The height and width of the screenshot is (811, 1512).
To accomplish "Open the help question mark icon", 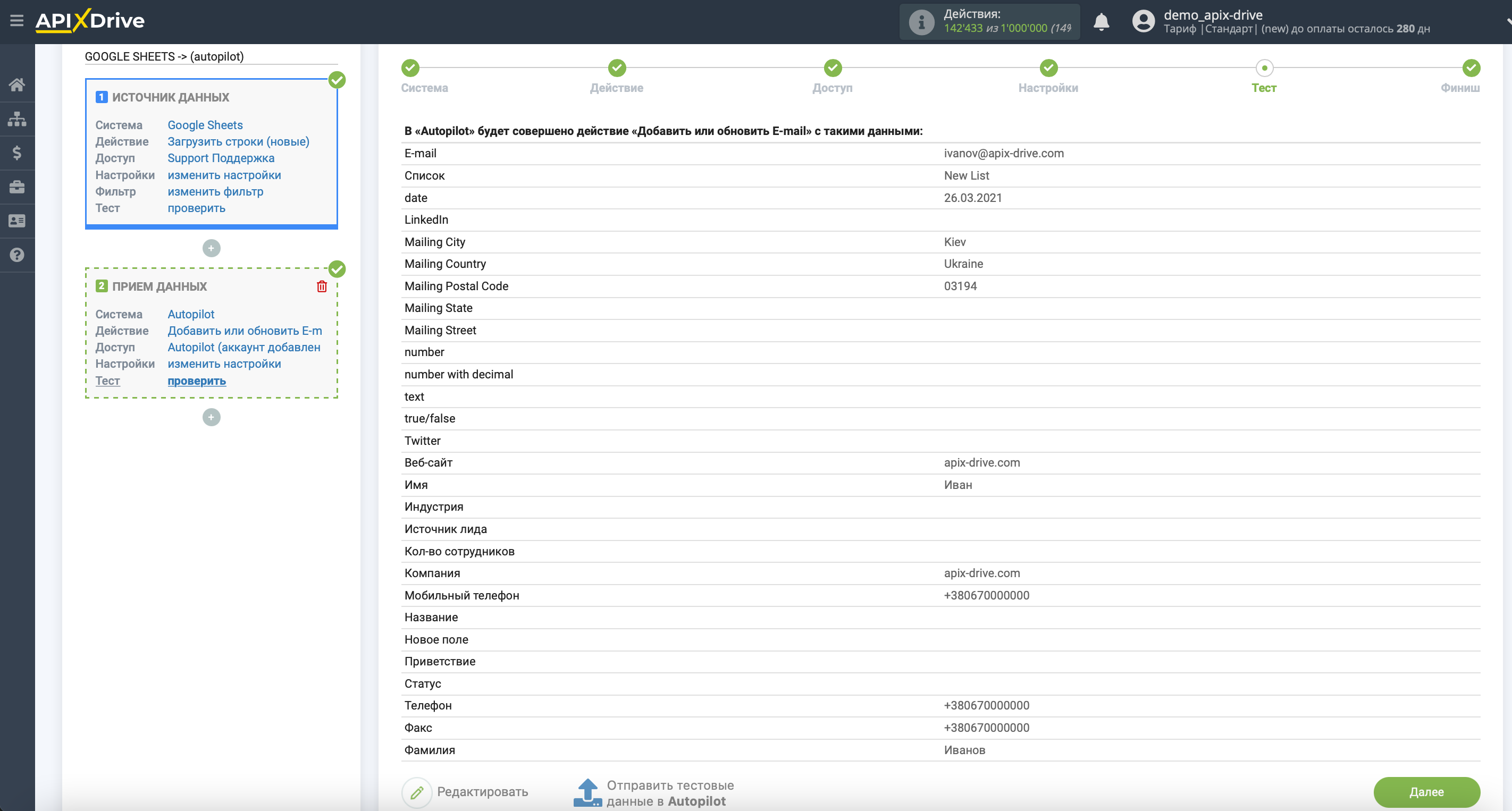I will click(17, 255).
